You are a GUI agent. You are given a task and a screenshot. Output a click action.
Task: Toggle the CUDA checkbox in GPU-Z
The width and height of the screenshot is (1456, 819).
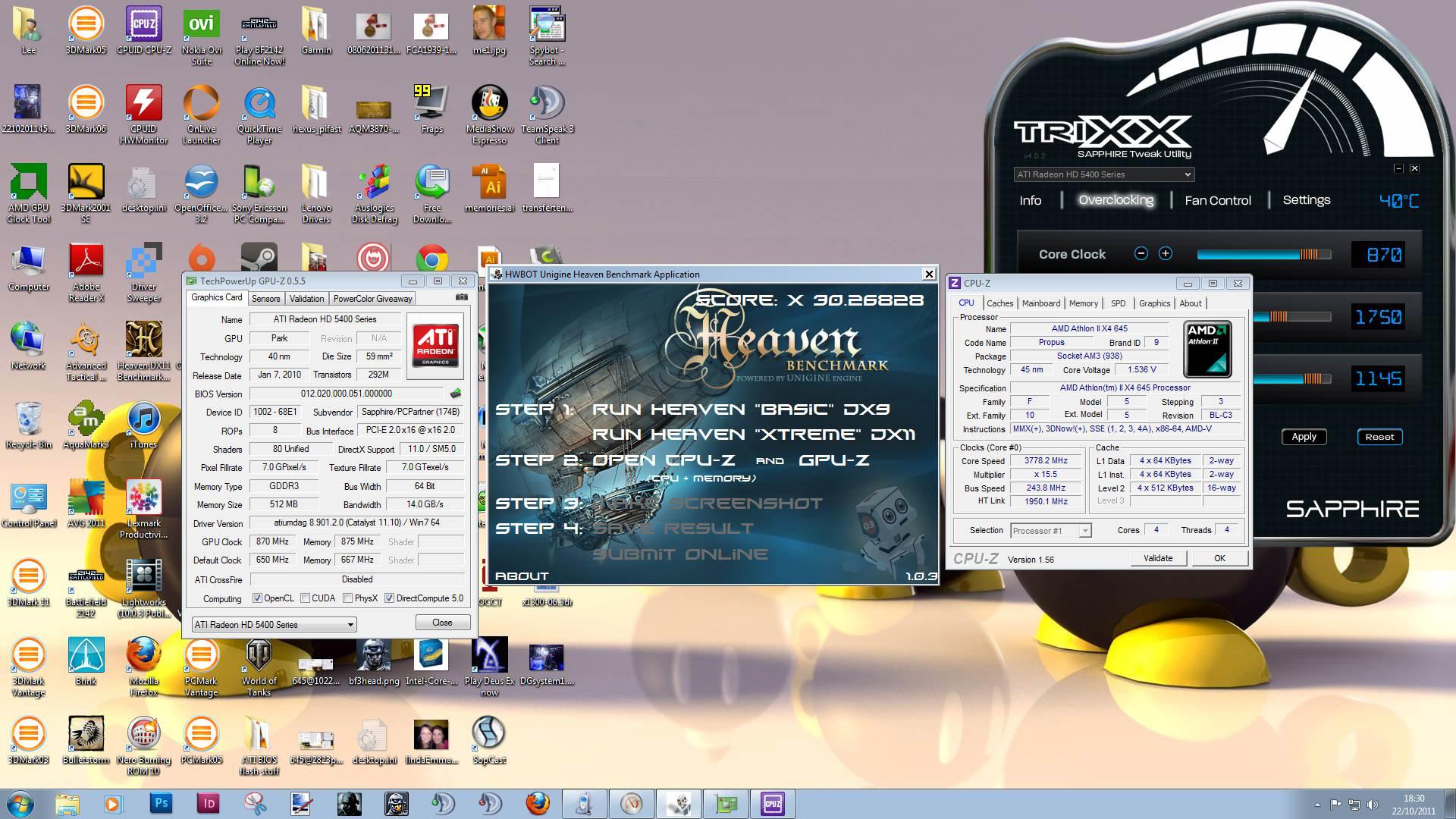(x=305, y=598)
